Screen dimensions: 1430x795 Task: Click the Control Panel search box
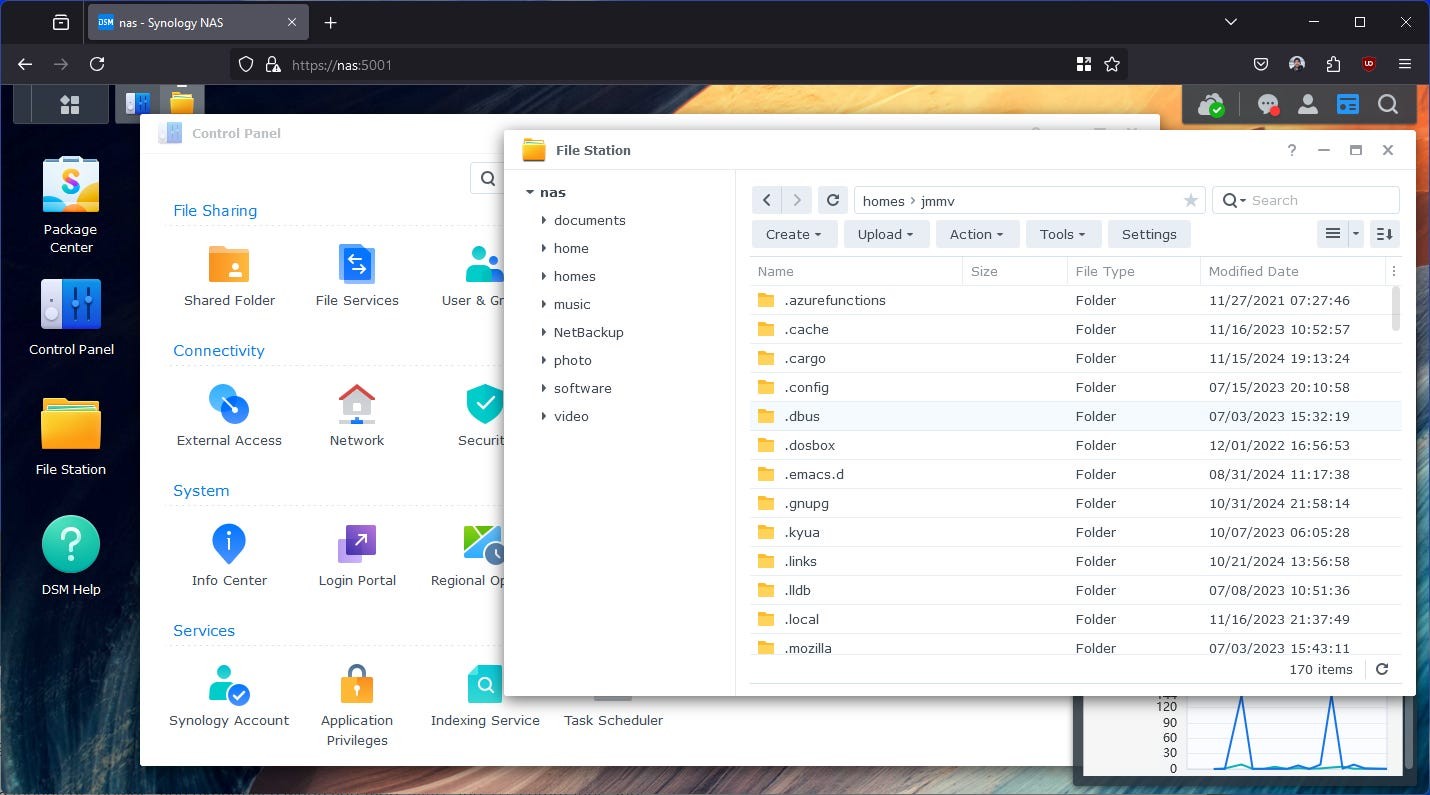[x=488, y=179]
